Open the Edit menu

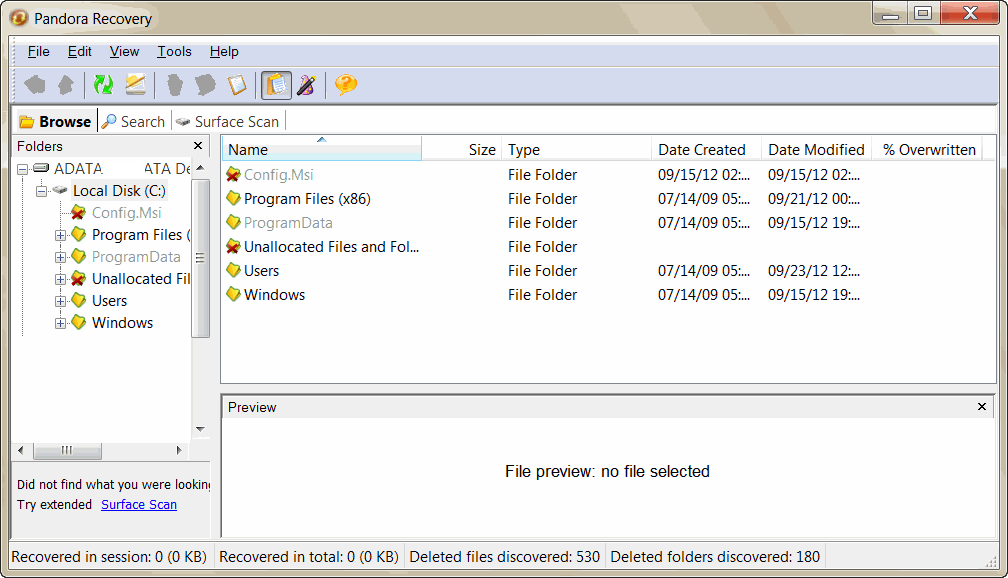pyautogui.click(x=80, y=51)
